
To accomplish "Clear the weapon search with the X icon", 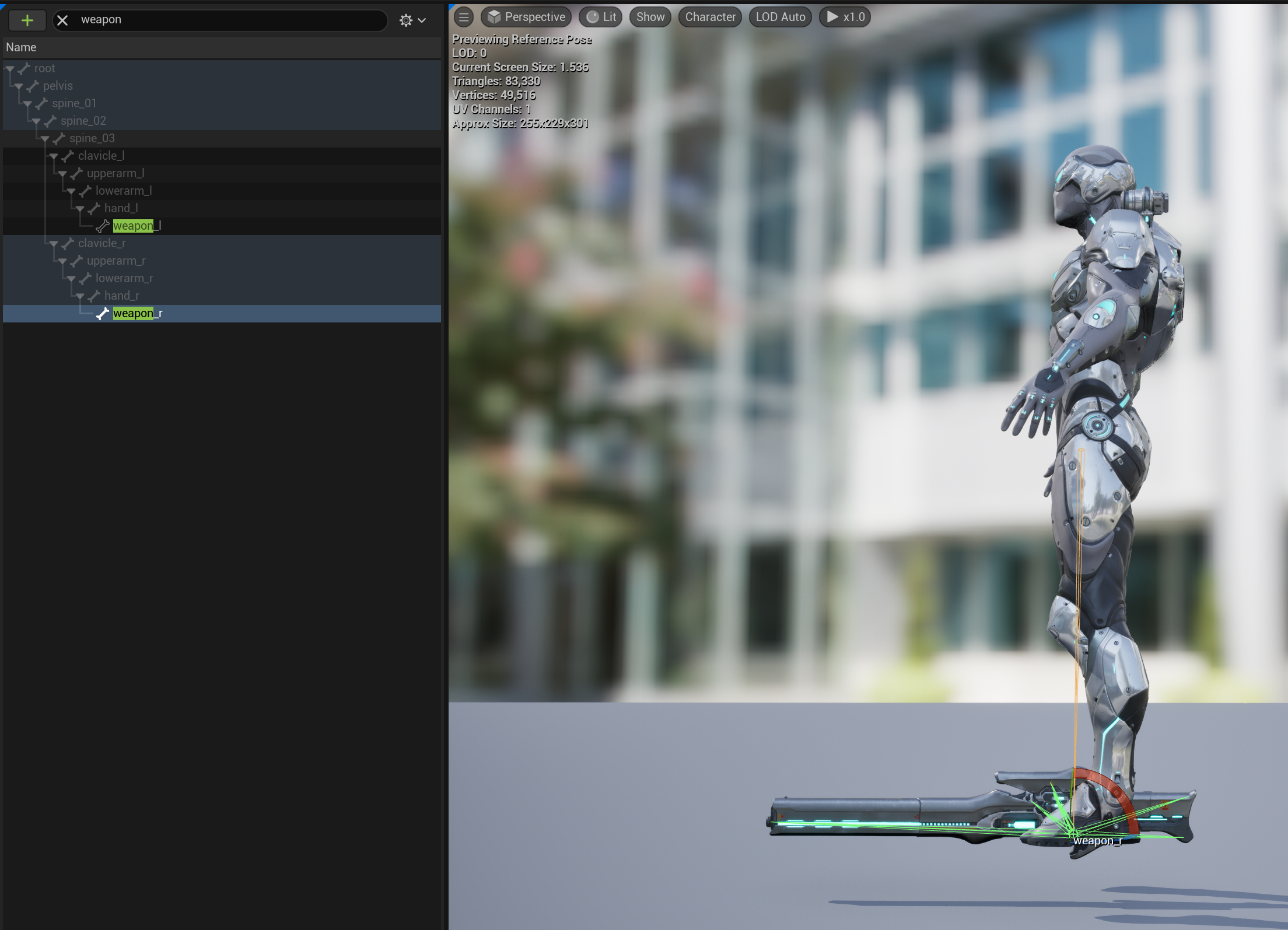I will pyautogui.click(x=62, y=20).
